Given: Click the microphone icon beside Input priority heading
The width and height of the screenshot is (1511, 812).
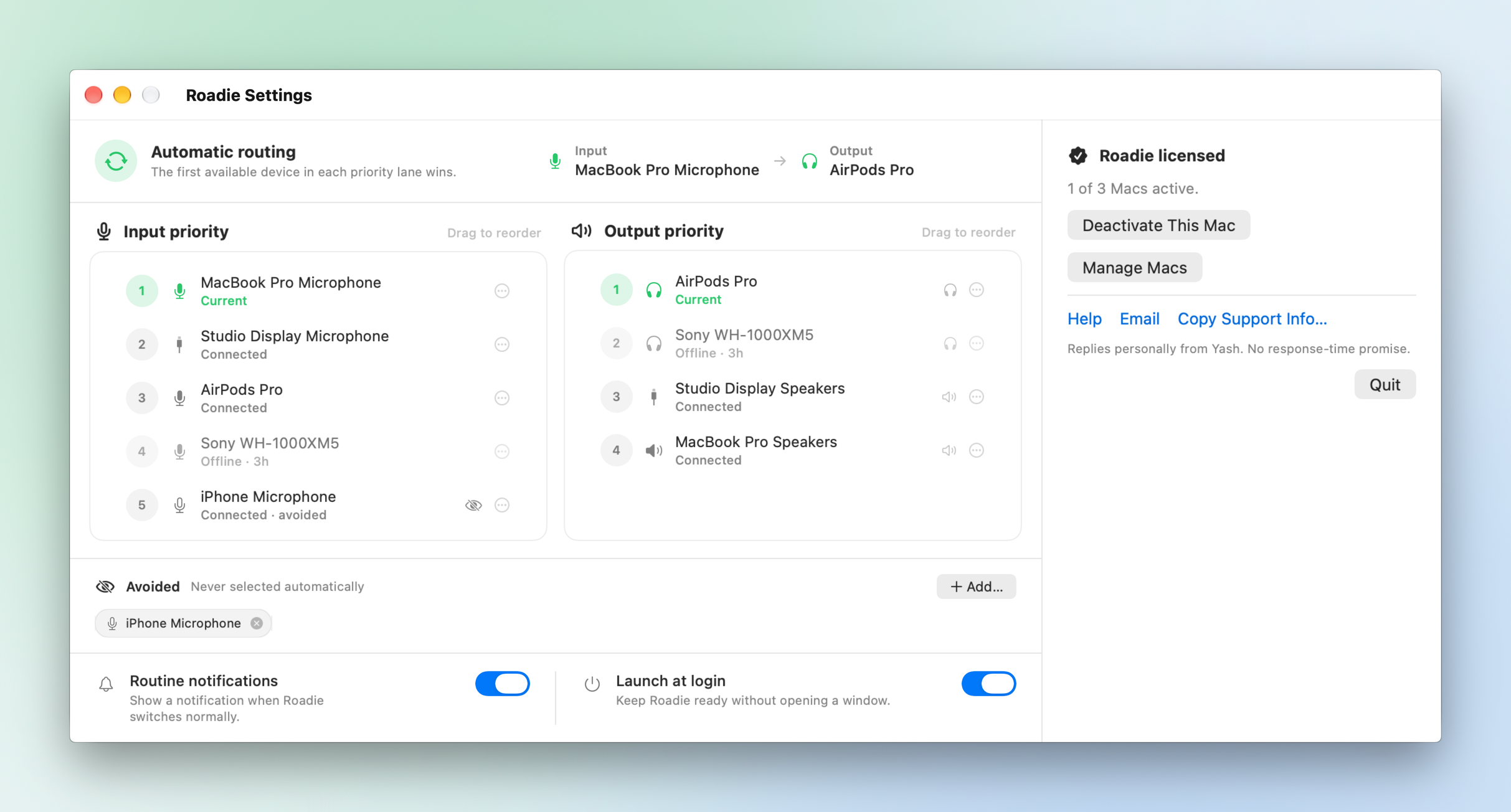Looking at the screenshot, I should click(x=104, y=232).
